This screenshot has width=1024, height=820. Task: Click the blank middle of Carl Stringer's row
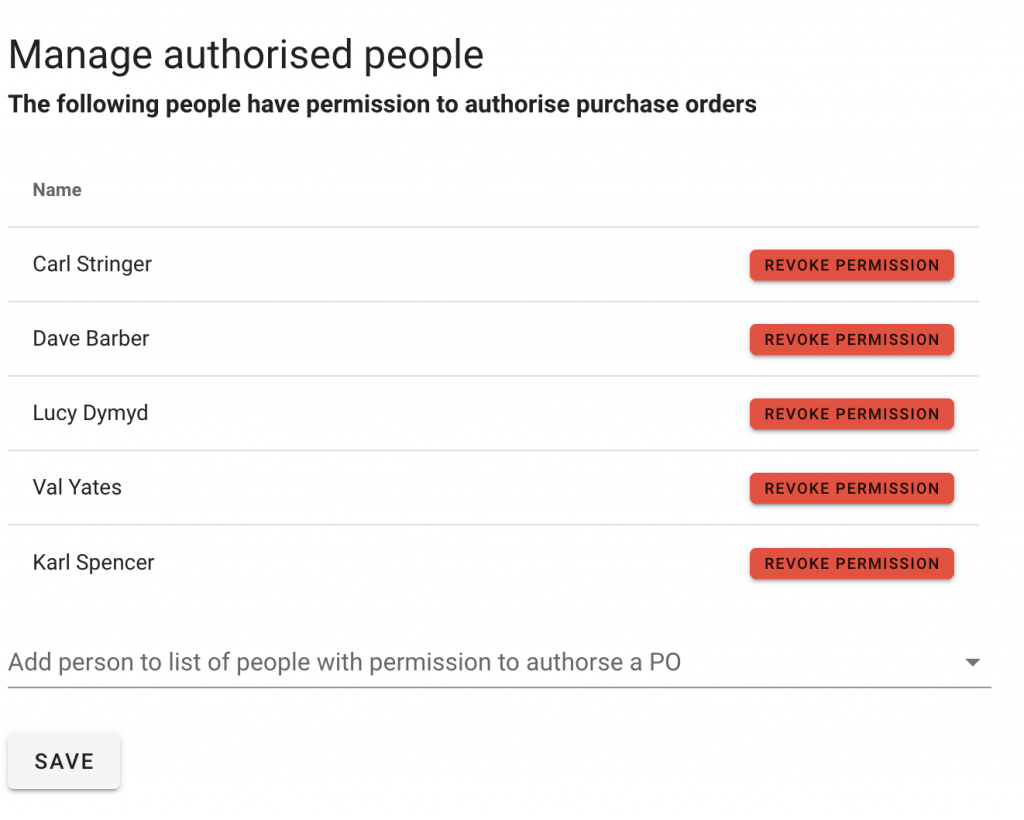coord(450,264)
